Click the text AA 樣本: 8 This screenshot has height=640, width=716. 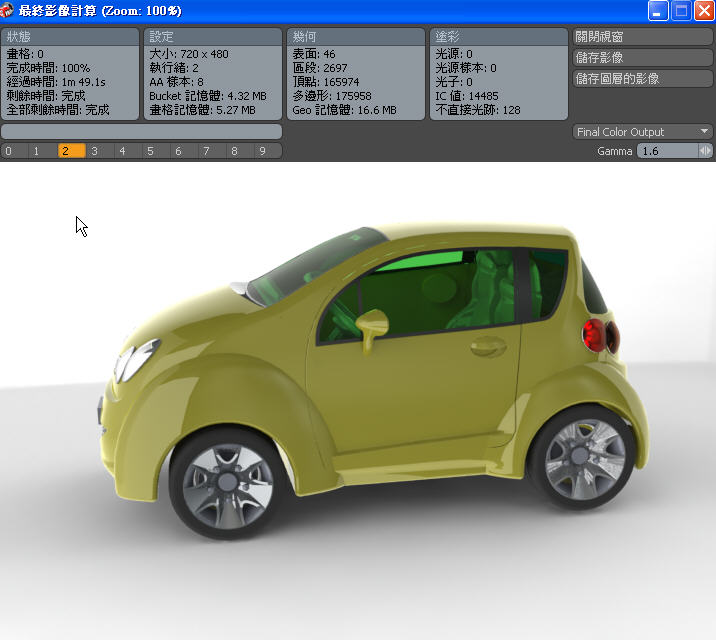pos(176,82)
